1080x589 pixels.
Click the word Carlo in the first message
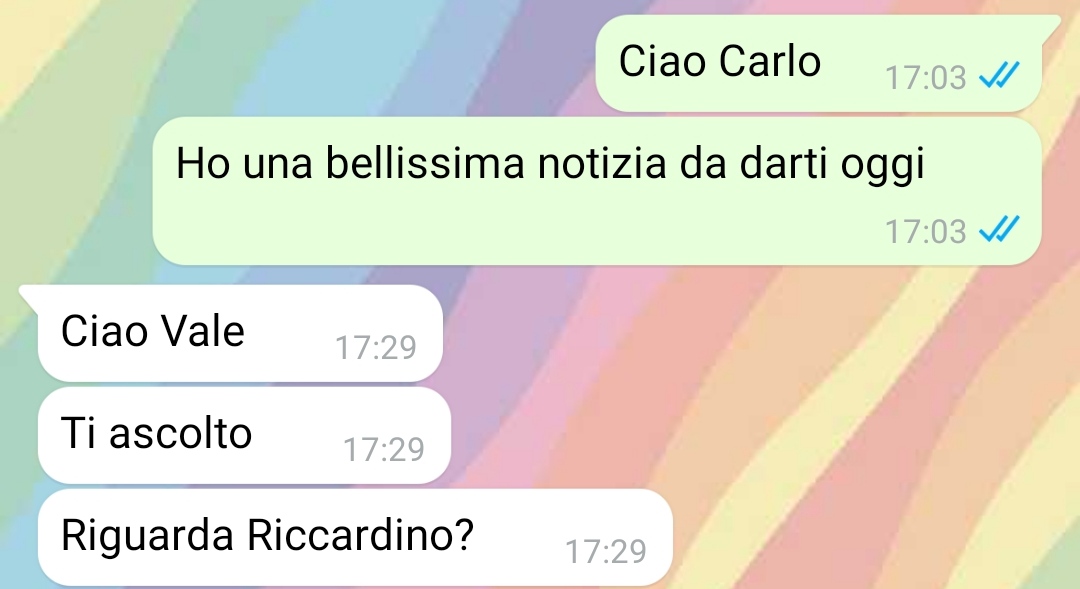(770, 61)
